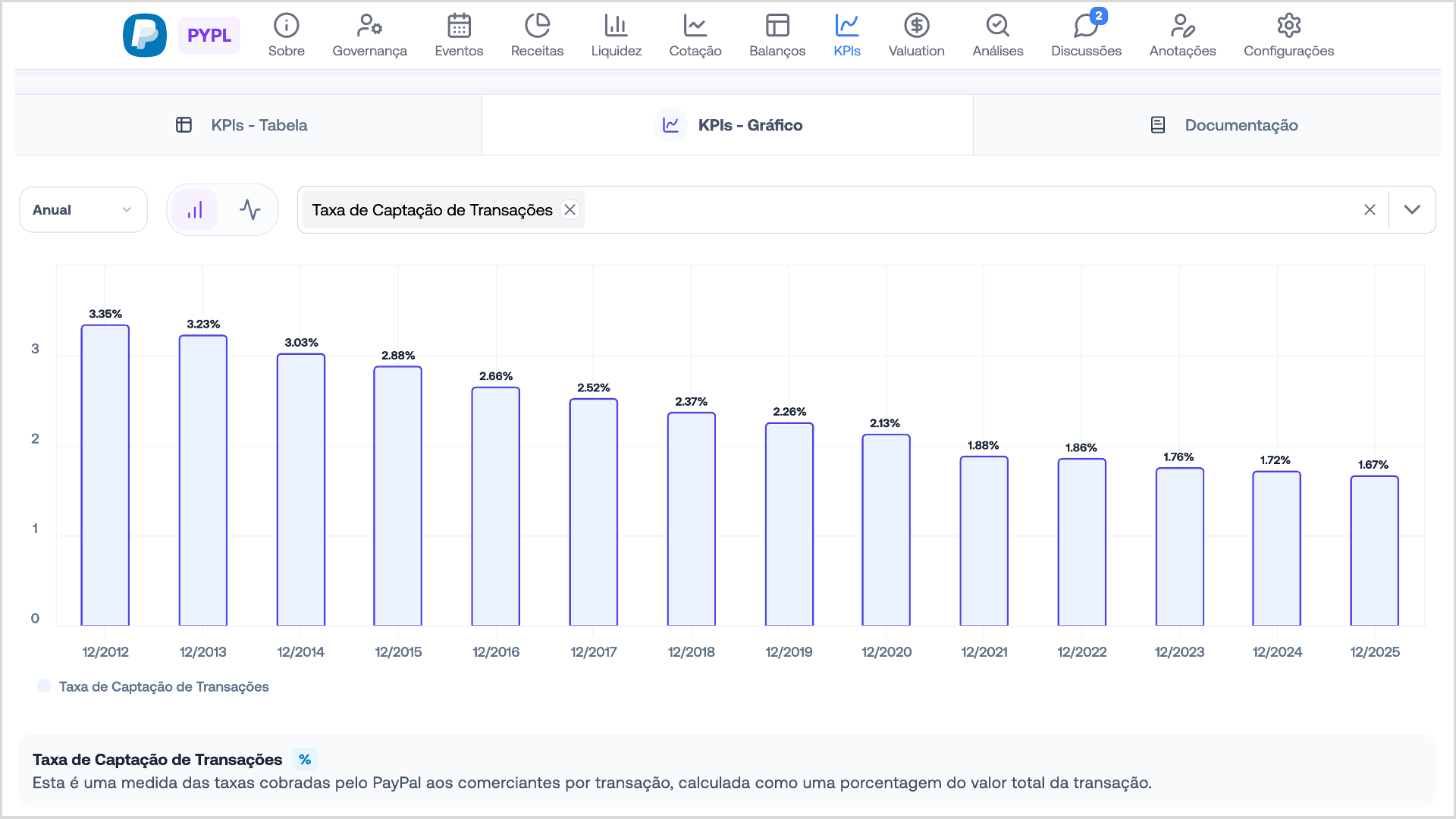1456x819 pixels.
Task: Clear all selected KPIs
Action: (1370, 210)
